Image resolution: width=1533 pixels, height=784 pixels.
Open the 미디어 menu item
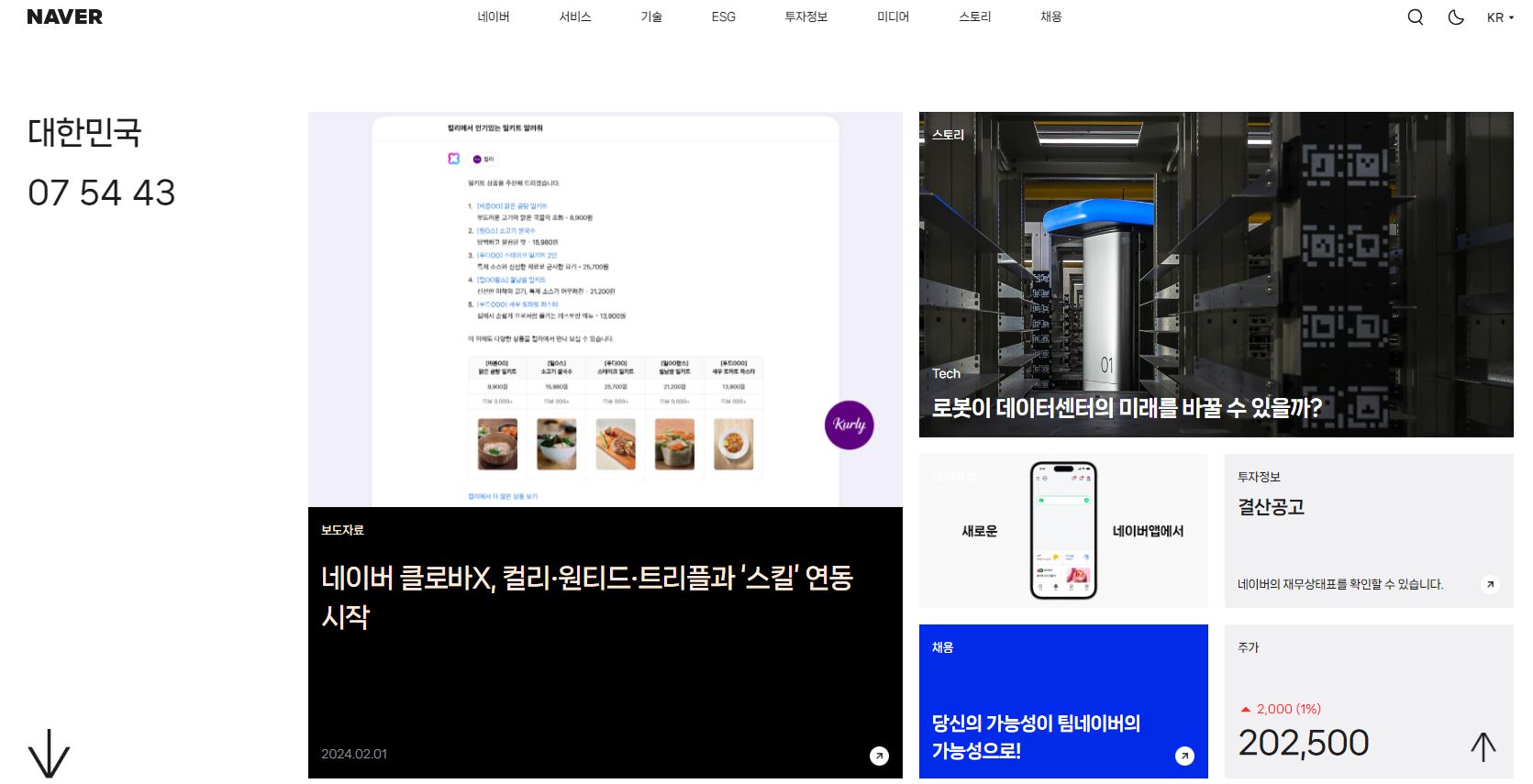893,17
